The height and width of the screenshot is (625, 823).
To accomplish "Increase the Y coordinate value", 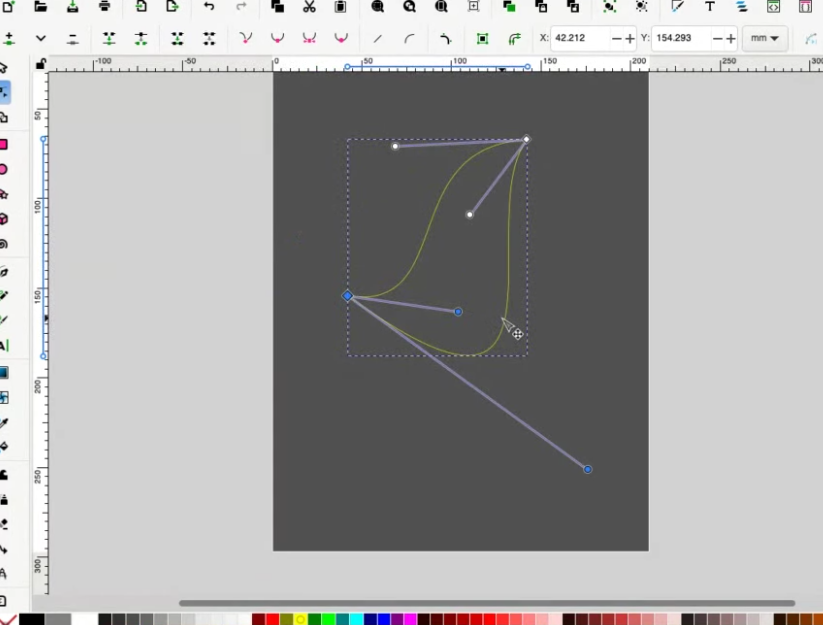I will (731, 38).
